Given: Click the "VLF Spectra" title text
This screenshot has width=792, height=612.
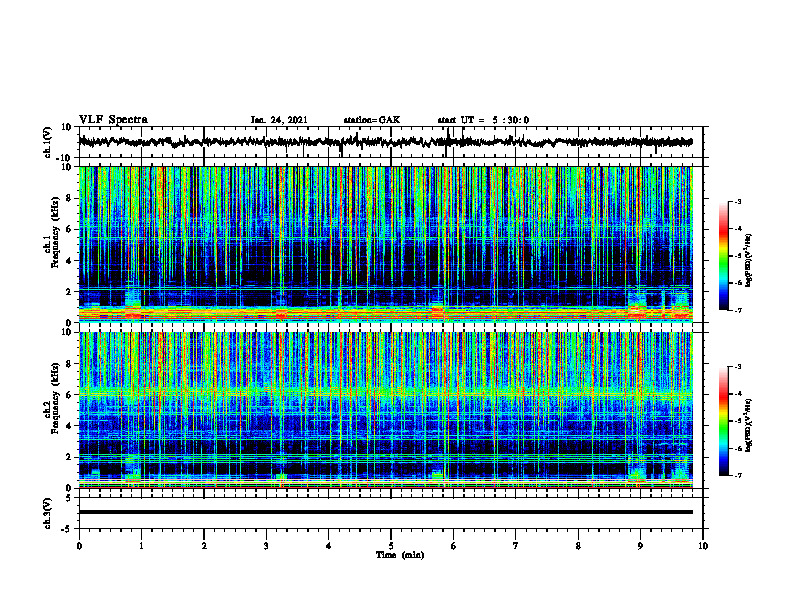Looking at the screenshot, I should (x=113, y=120).
